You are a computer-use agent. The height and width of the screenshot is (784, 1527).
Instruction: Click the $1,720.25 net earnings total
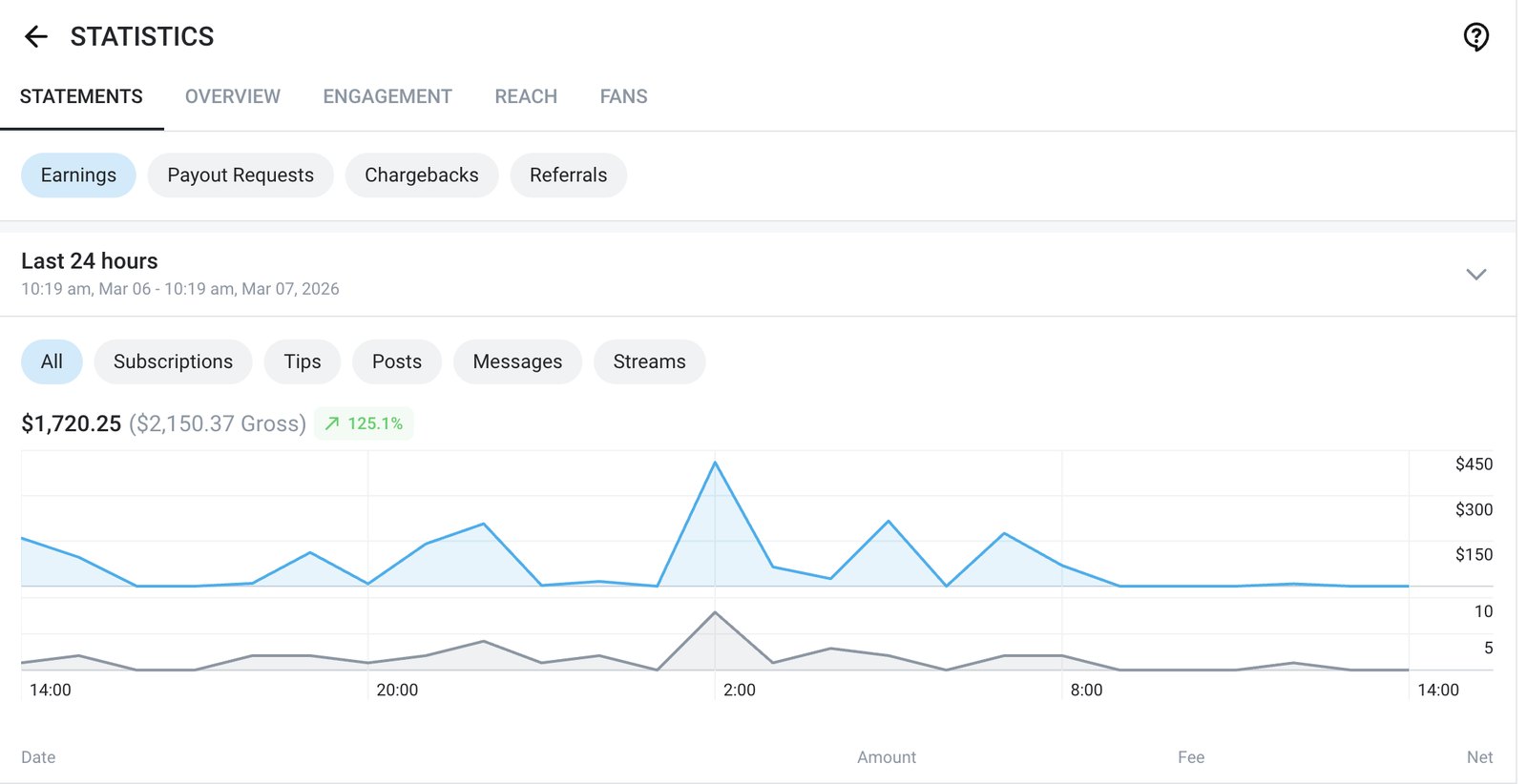(72, 423)
